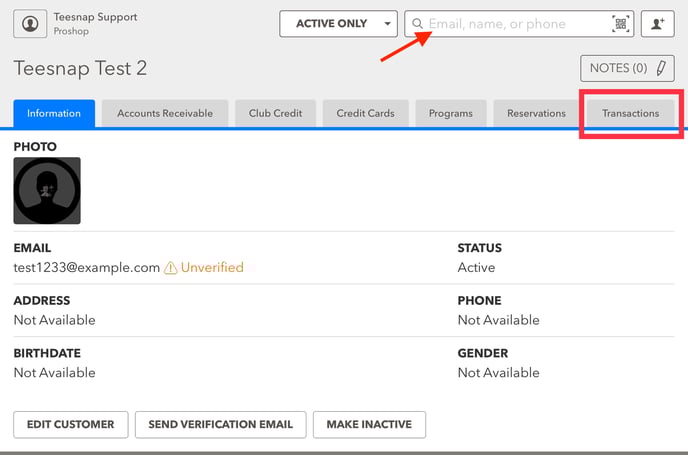Click the customer photo placeholder
The height and width of the screenshot is (455, 688).
pyautogui.click(x=47, y=191)
